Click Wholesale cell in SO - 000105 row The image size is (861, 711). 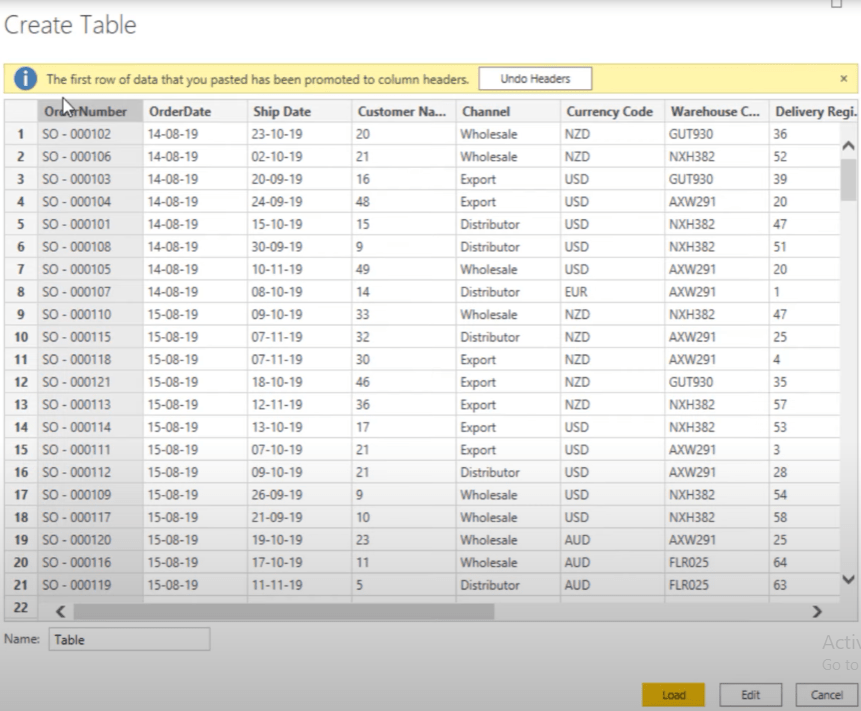click(x=508, y=269)
